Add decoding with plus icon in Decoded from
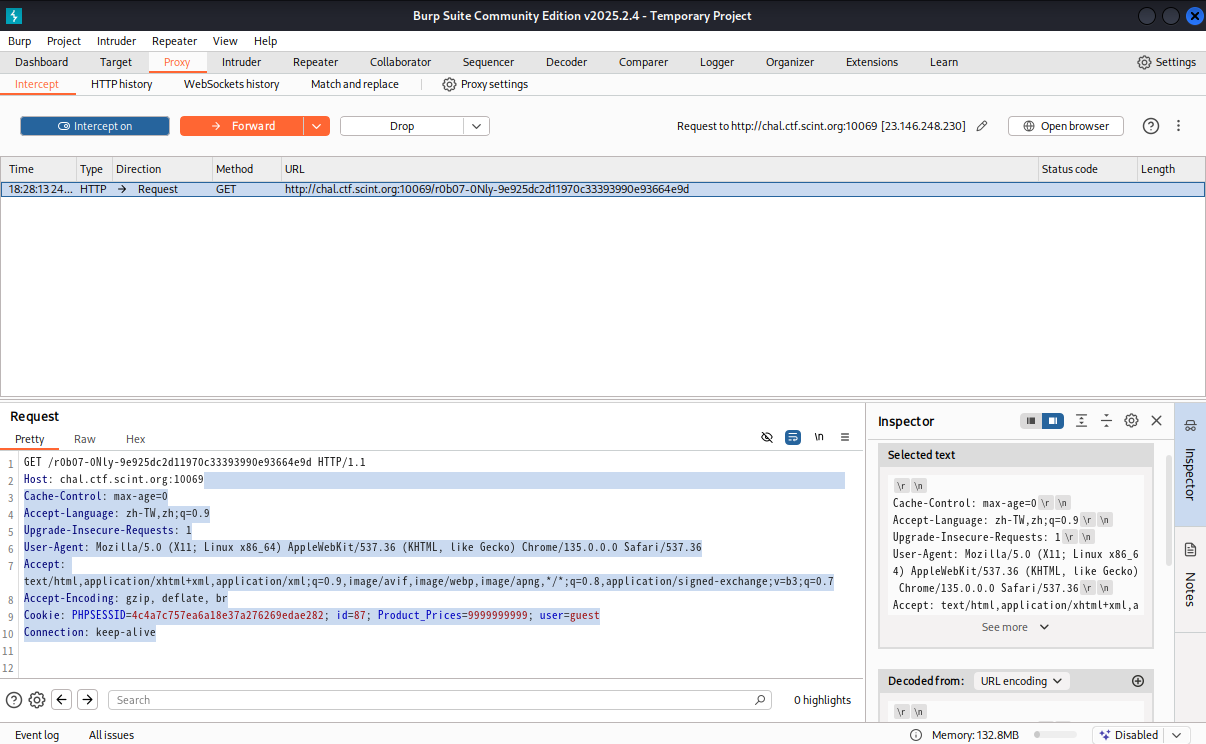 (x=1138, y=681)
